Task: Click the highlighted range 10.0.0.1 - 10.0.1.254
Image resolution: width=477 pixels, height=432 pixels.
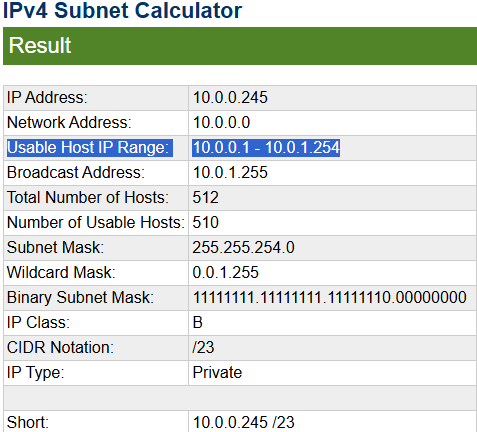Action: click(266, 148)
